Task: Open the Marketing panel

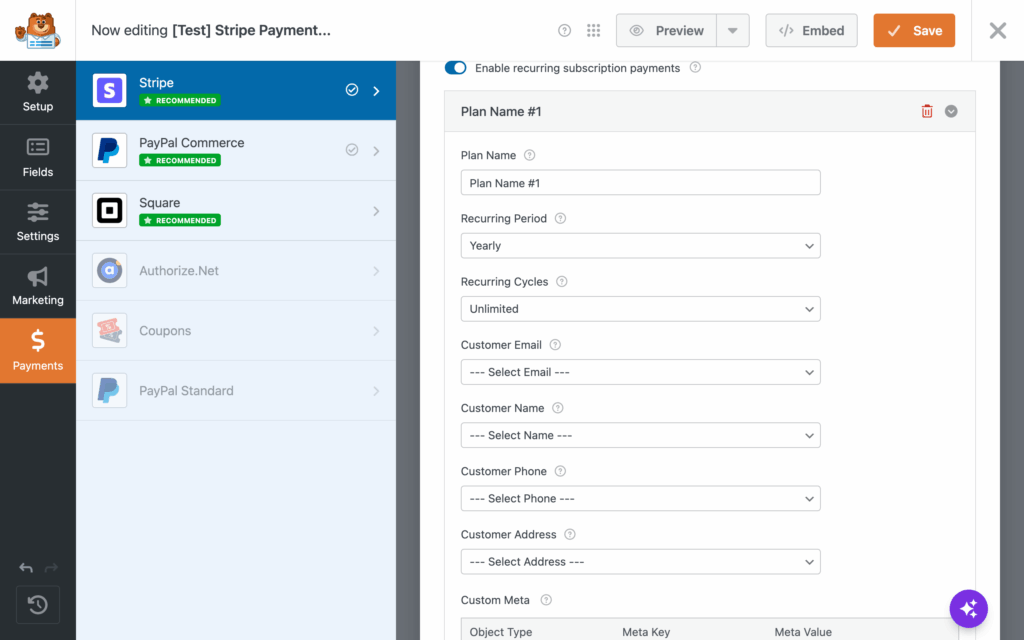Action: pos(38,286)
